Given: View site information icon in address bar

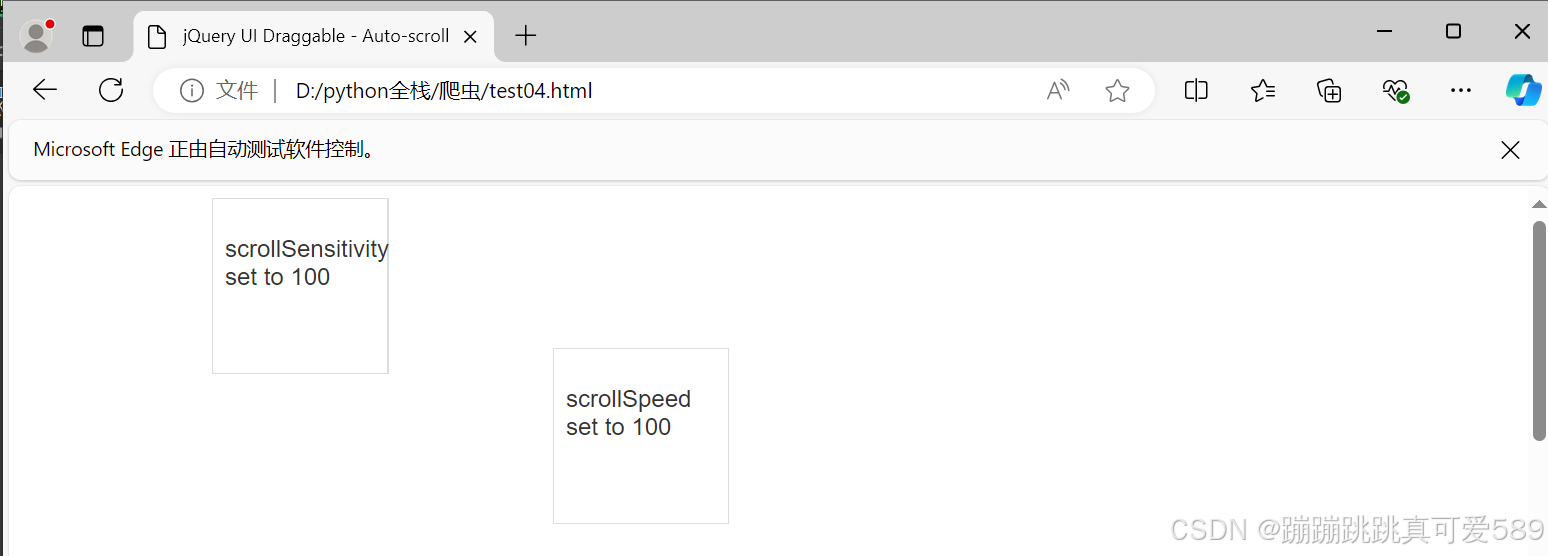Looking at the screenshot, I should point(191,91).
